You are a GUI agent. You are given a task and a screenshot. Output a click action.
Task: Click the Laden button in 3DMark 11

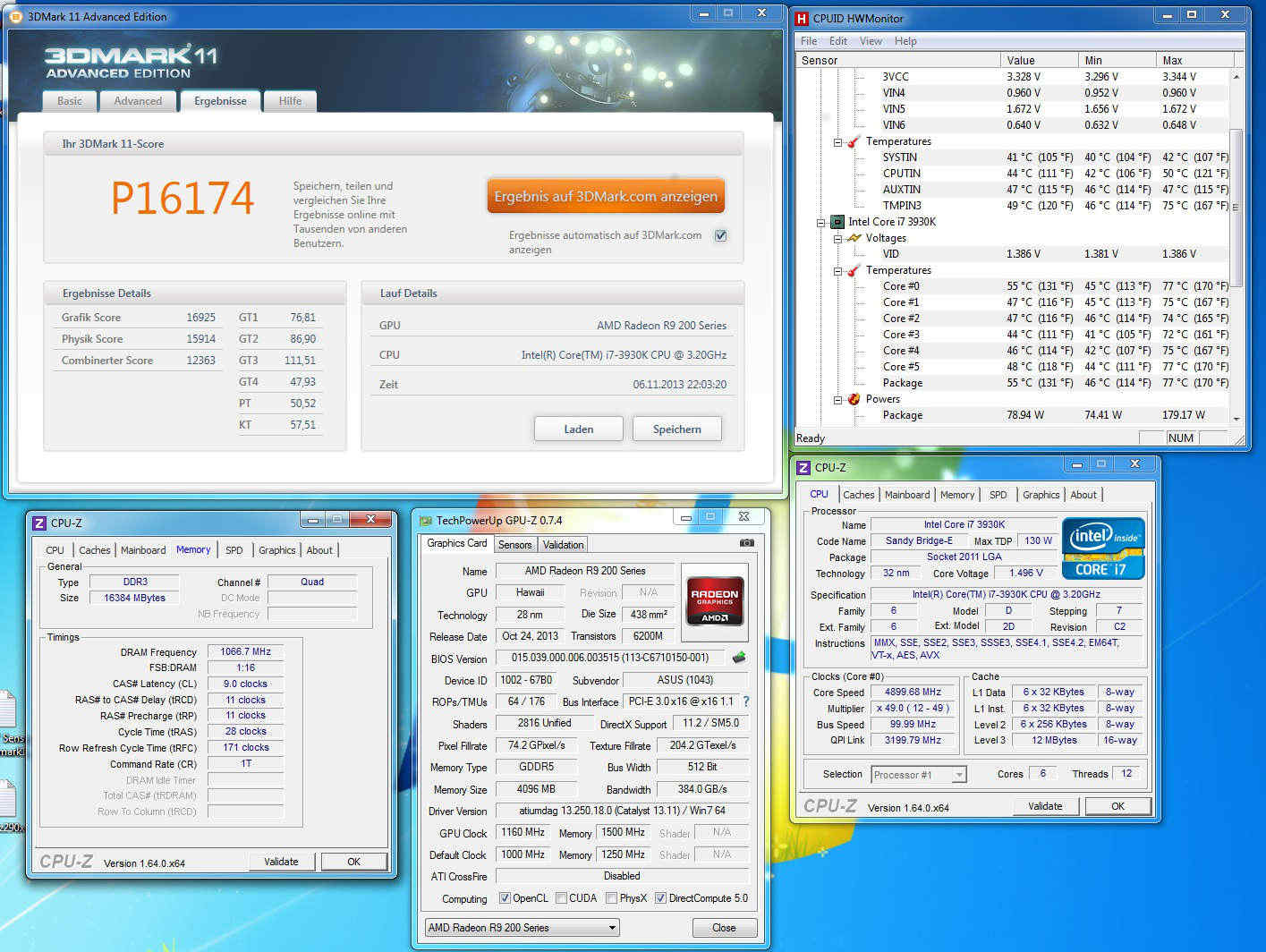[579, 429]
